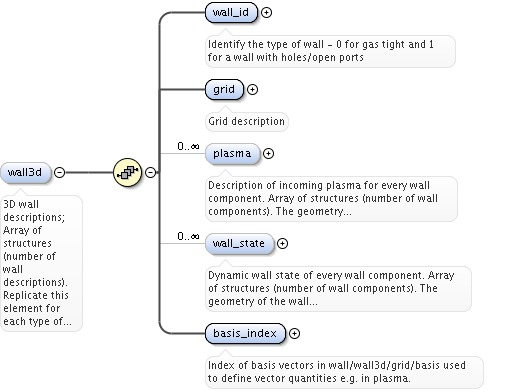Expand the grid element plus icon
The width and height of the screenshot is (507, 392).
click(x=252, y=90)
